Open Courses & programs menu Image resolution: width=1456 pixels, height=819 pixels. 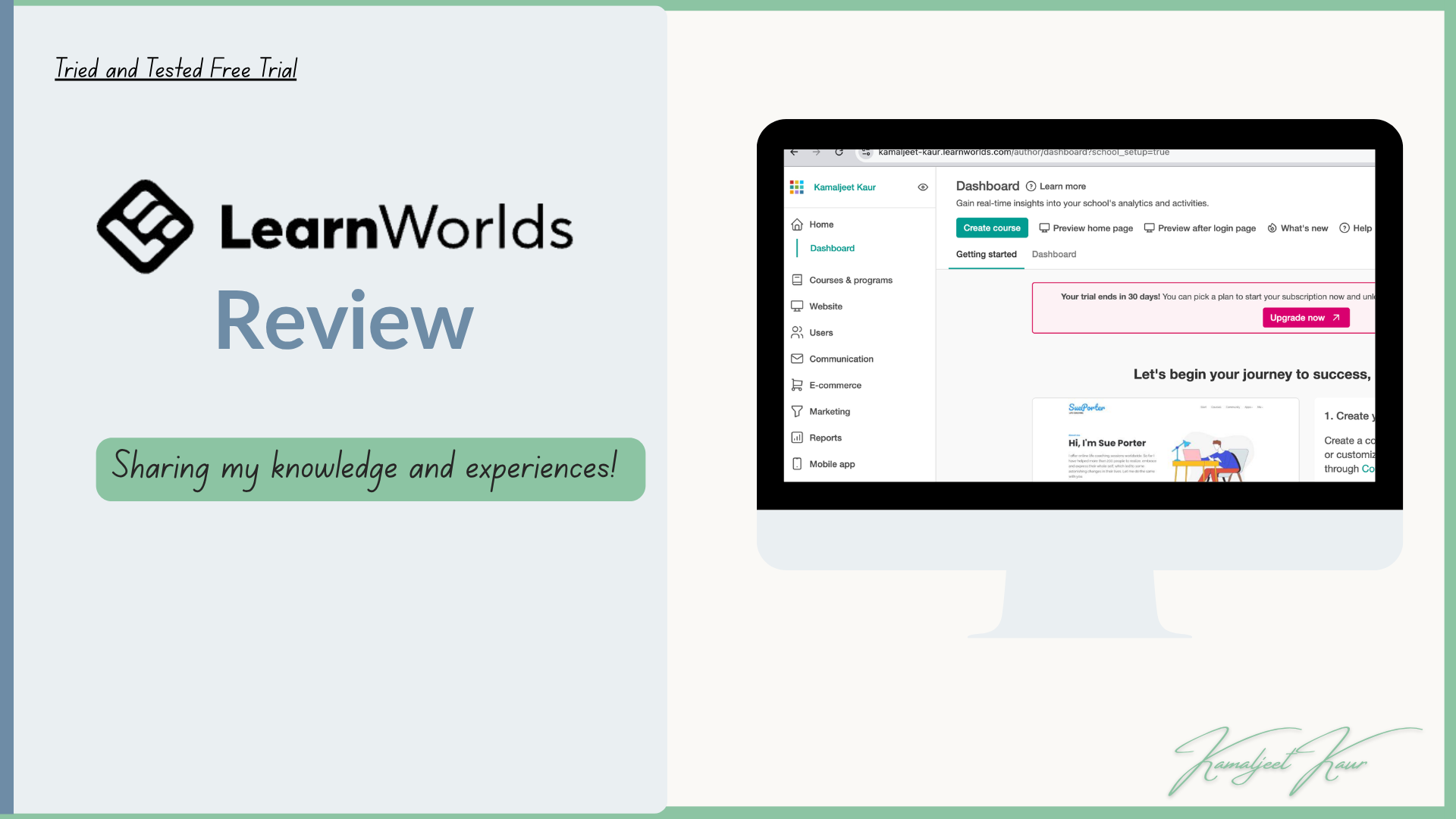tap(851, 280)
